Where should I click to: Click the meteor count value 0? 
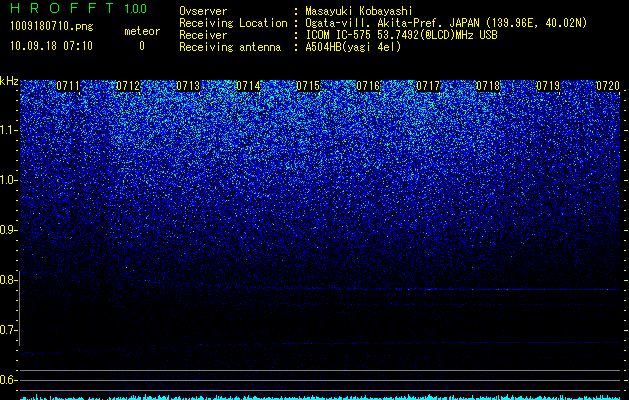[142, 46]
